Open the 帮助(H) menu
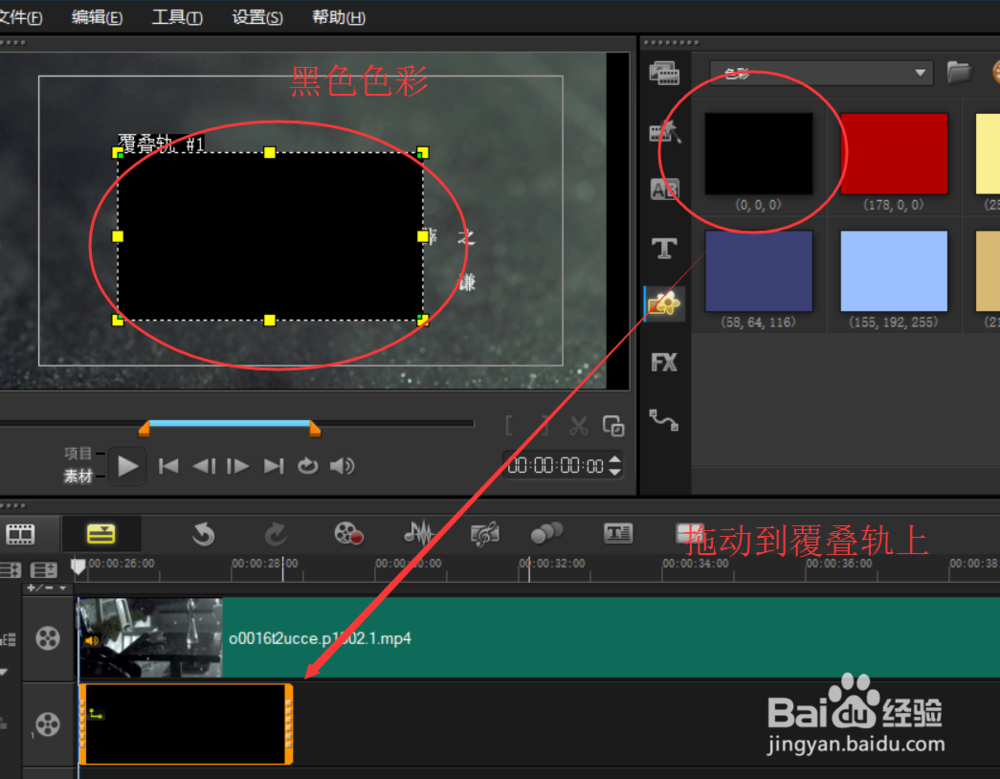Image resolution: width=1000 pixels, height=779 pixels. [338, 17]
